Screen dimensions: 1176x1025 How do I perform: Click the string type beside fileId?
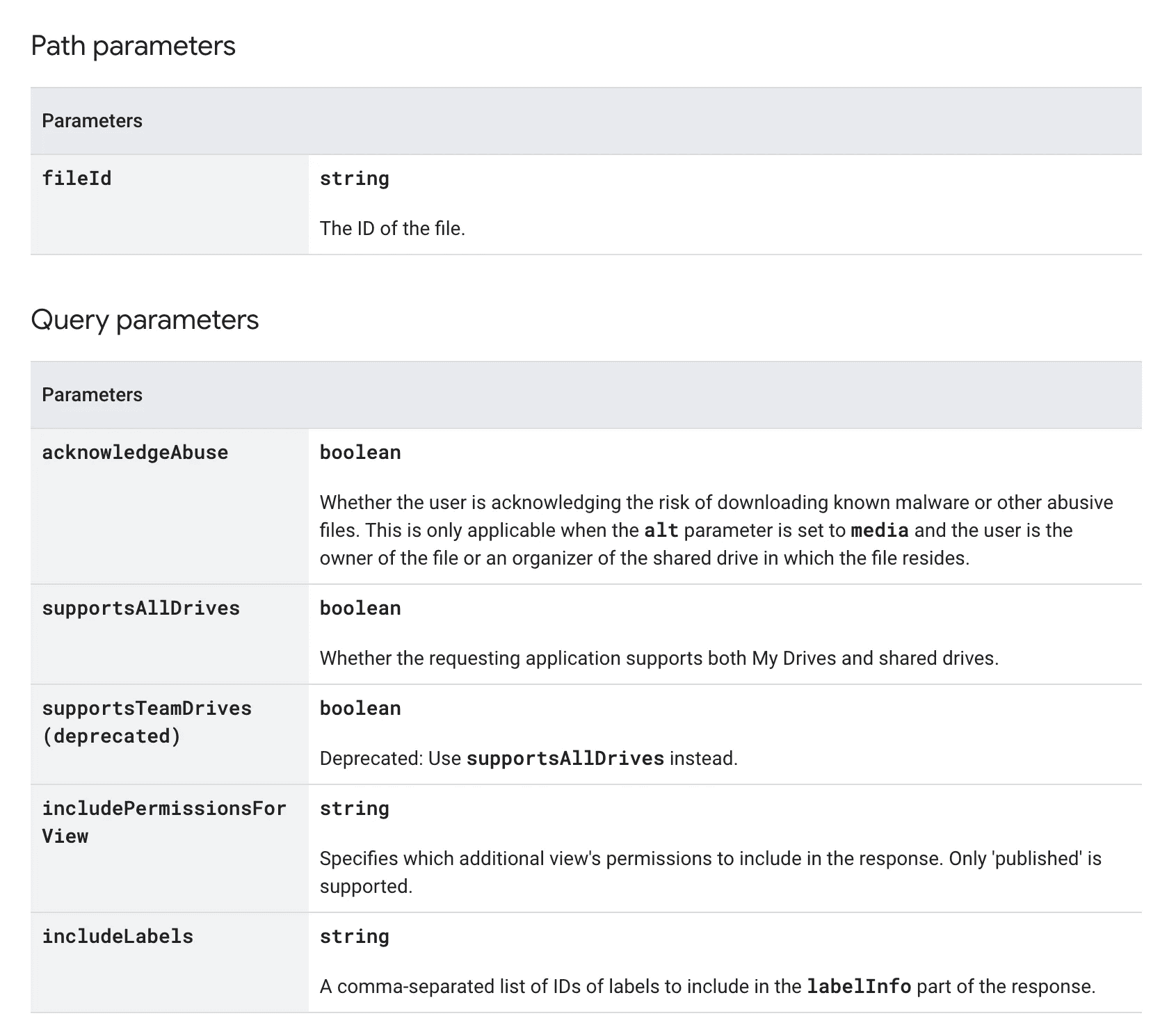pos(354,179)
